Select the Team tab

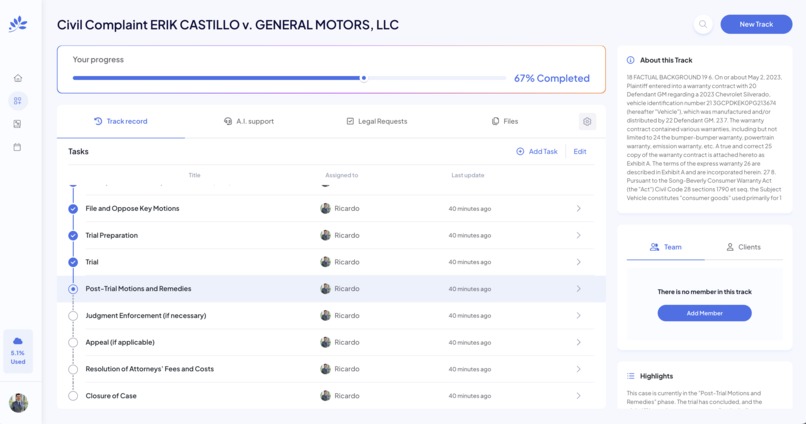coord(666,247)
